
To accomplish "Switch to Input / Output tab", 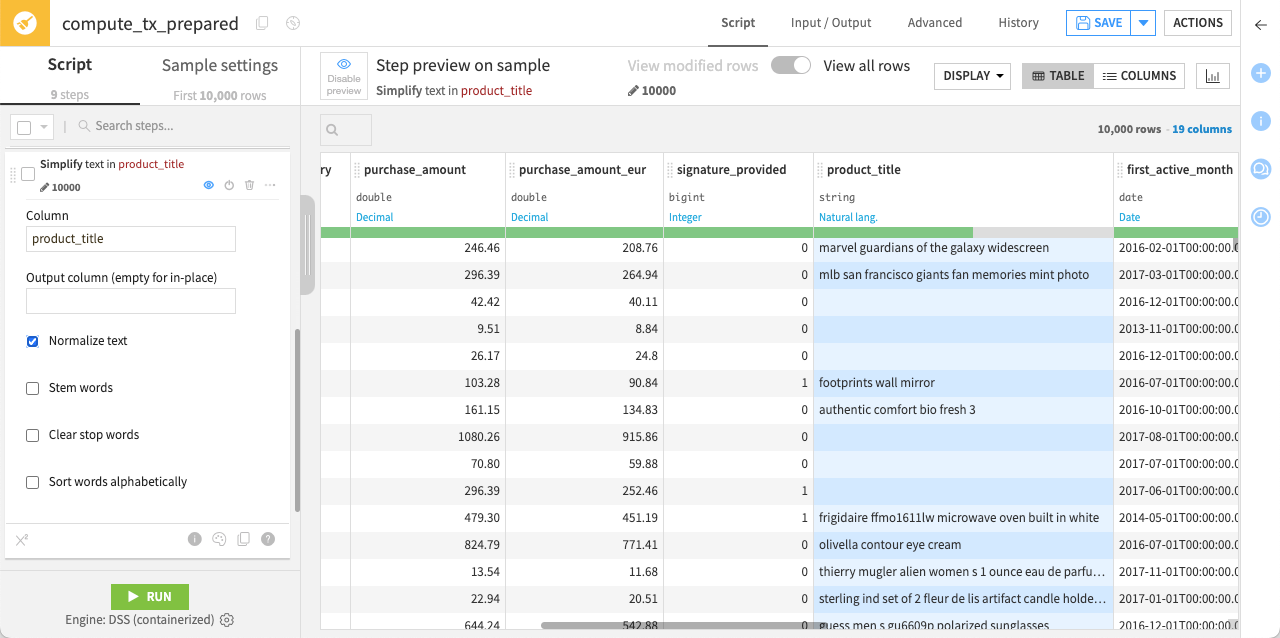I will tap(831, 23).
